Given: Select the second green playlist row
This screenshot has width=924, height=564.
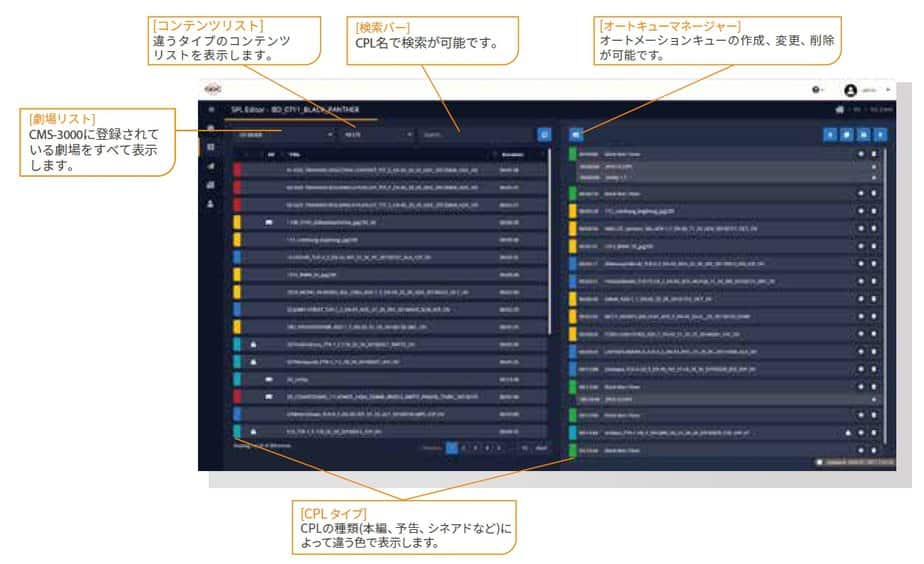Looking at the screenshot, I should (x=725, y=193).
